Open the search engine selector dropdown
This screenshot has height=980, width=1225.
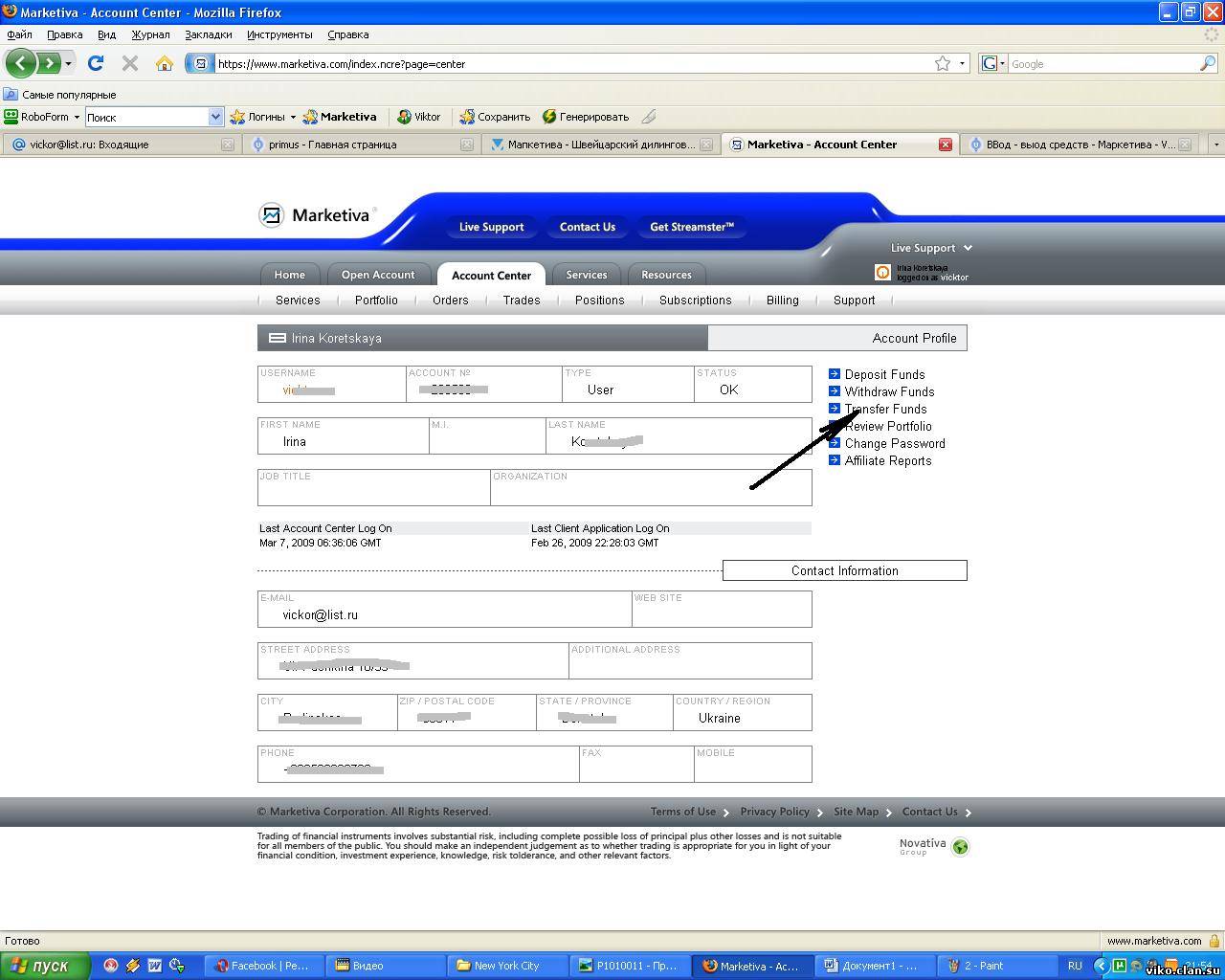(993, 64)
